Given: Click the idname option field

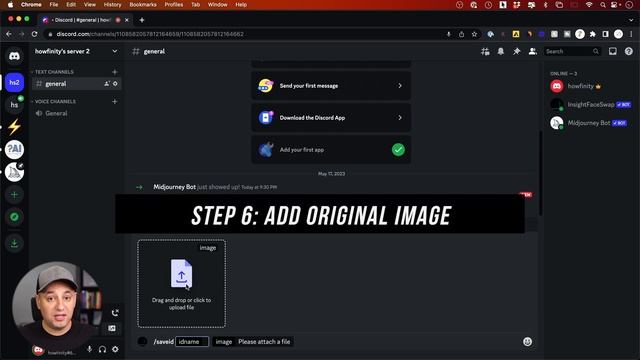Looking at the screenshot, I should click(192, 342).
